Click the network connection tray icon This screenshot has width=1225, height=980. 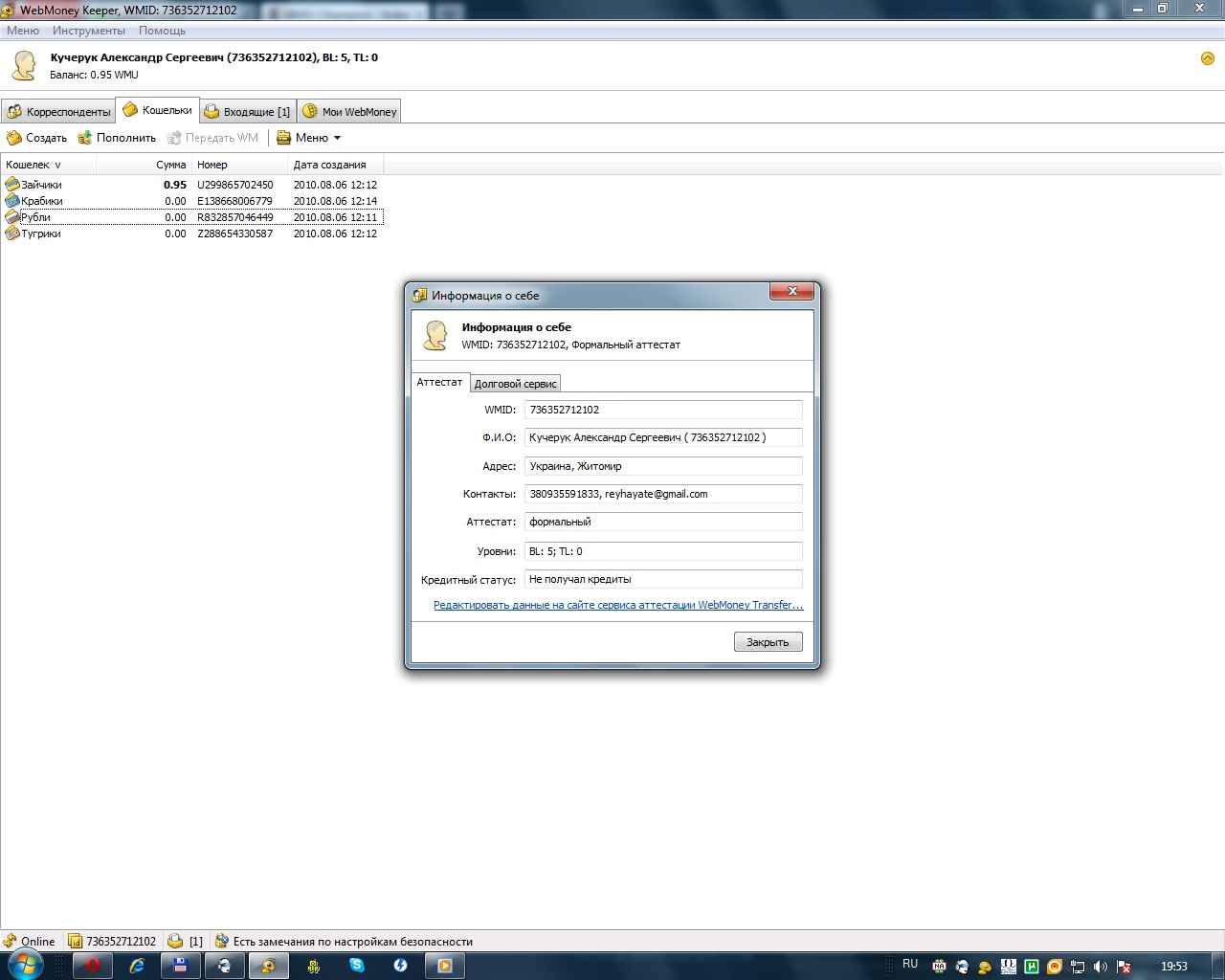click(1078, 967)
